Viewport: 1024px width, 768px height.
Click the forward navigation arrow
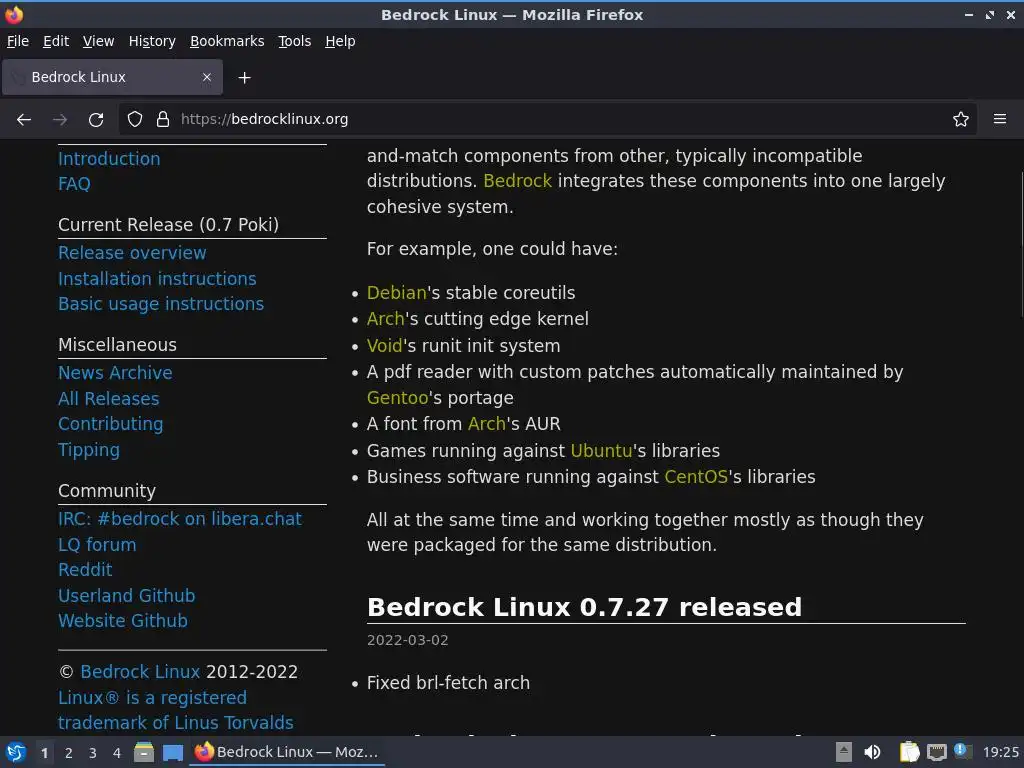tap(60, 120)
